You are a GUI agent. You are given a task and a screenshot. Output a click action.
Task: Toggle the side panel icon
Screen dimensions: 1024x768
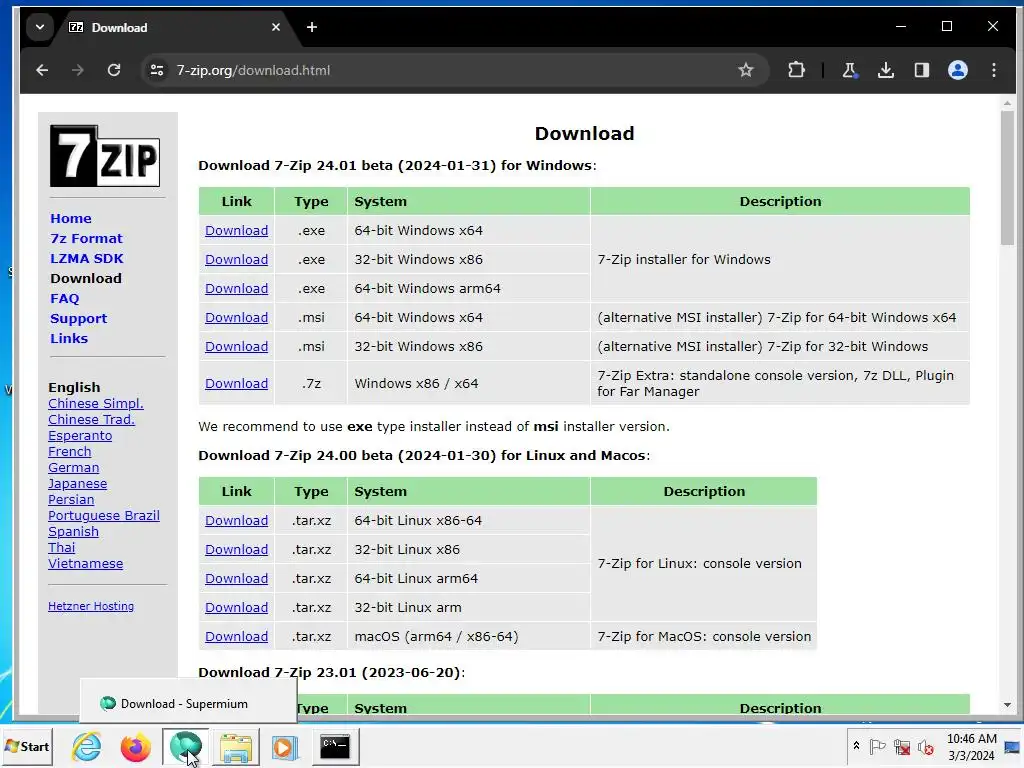click(x=921, y=70)
